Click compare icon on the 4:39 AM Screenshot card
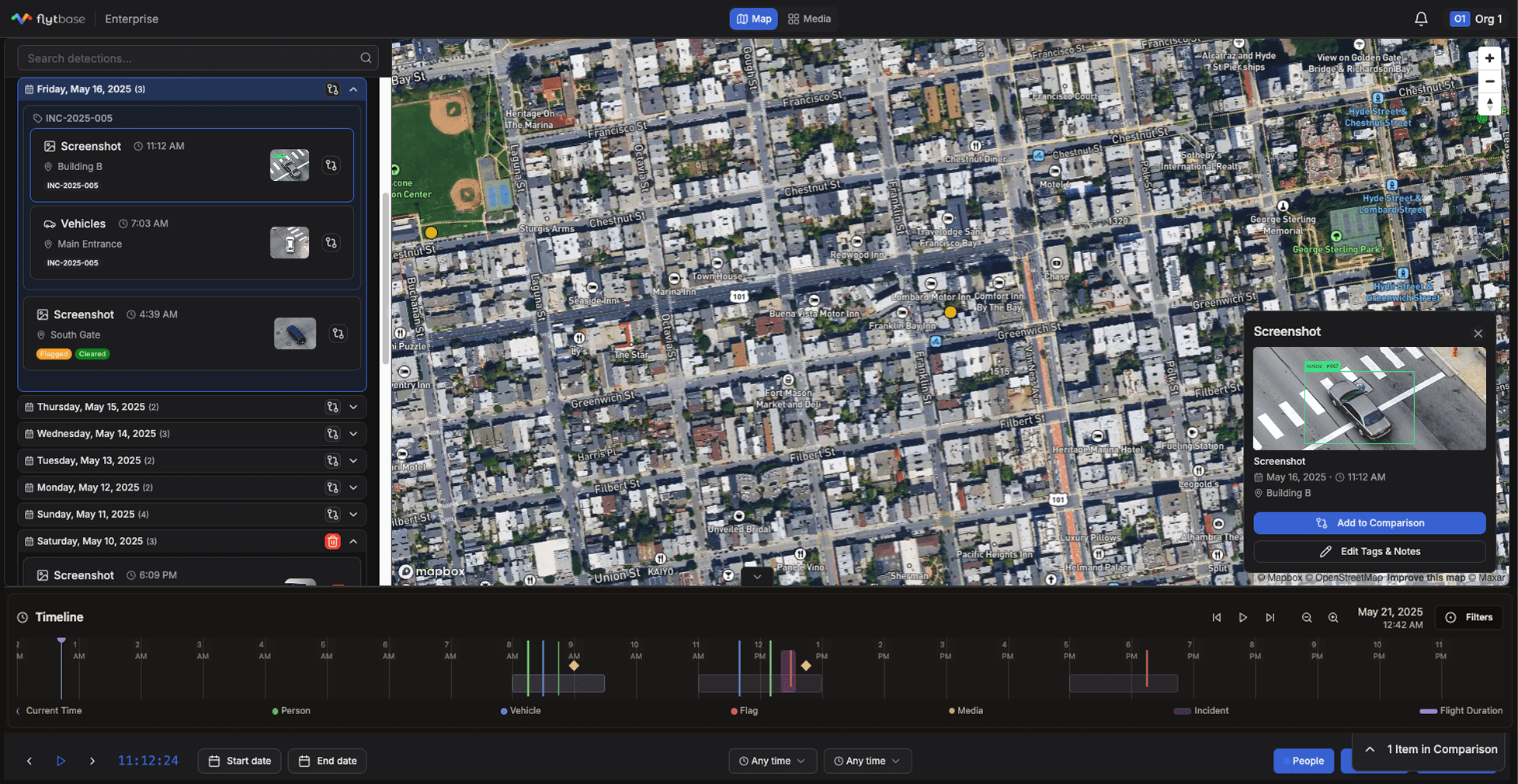The image size is (1518, 784). point(339,334)
